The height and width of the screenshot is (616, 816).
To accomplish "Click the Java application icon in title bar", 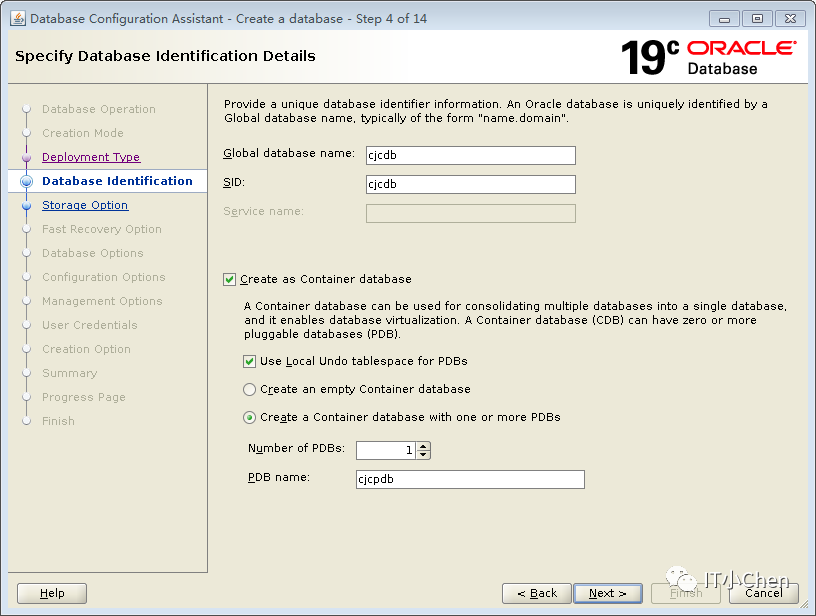I will pyautogui.click(x=18, y=18).
